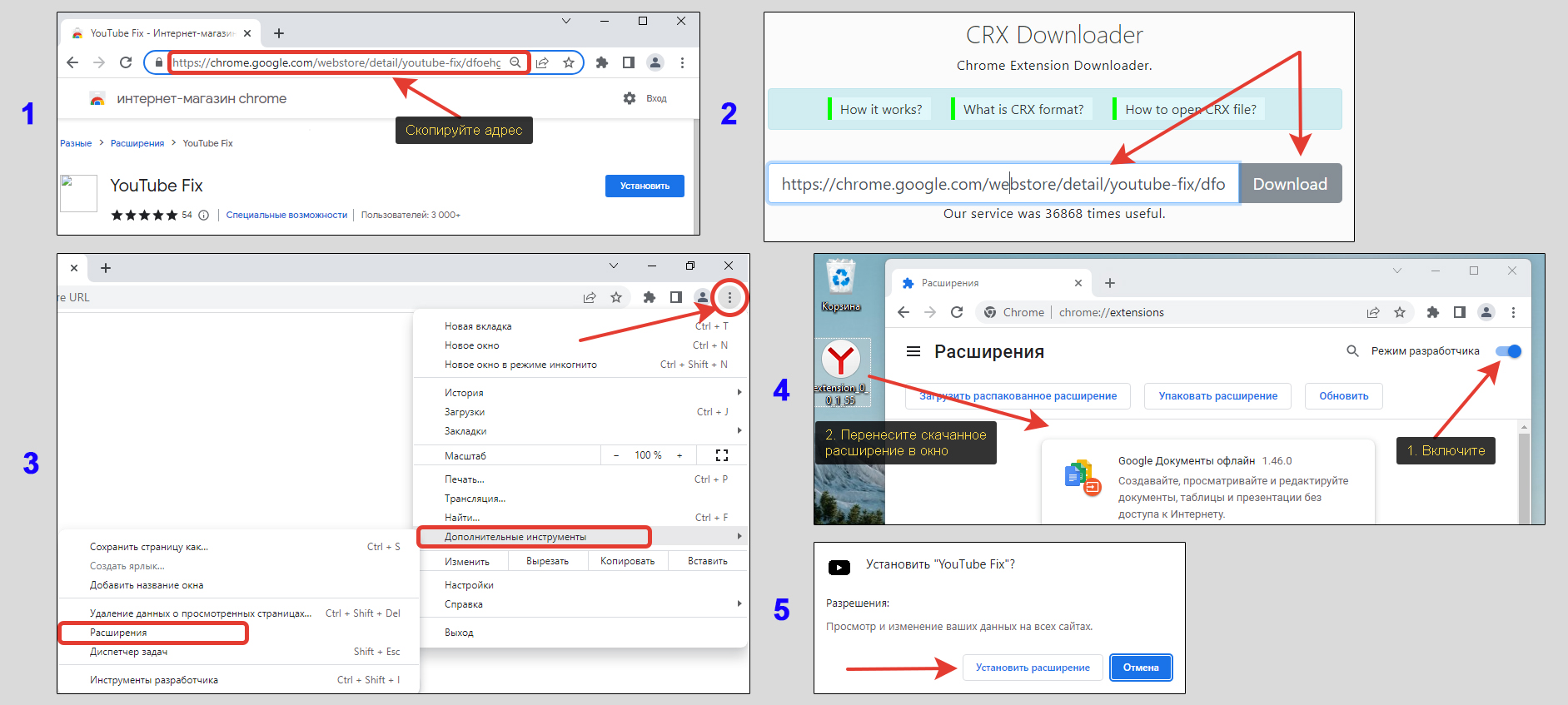Click back arrow in YouTube Fix window
1568x705 pixels.
click(72, 62)
